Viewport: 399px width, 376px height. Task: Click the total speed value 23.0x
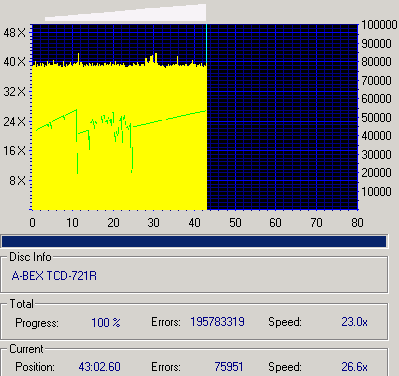(x=354, y=322)
